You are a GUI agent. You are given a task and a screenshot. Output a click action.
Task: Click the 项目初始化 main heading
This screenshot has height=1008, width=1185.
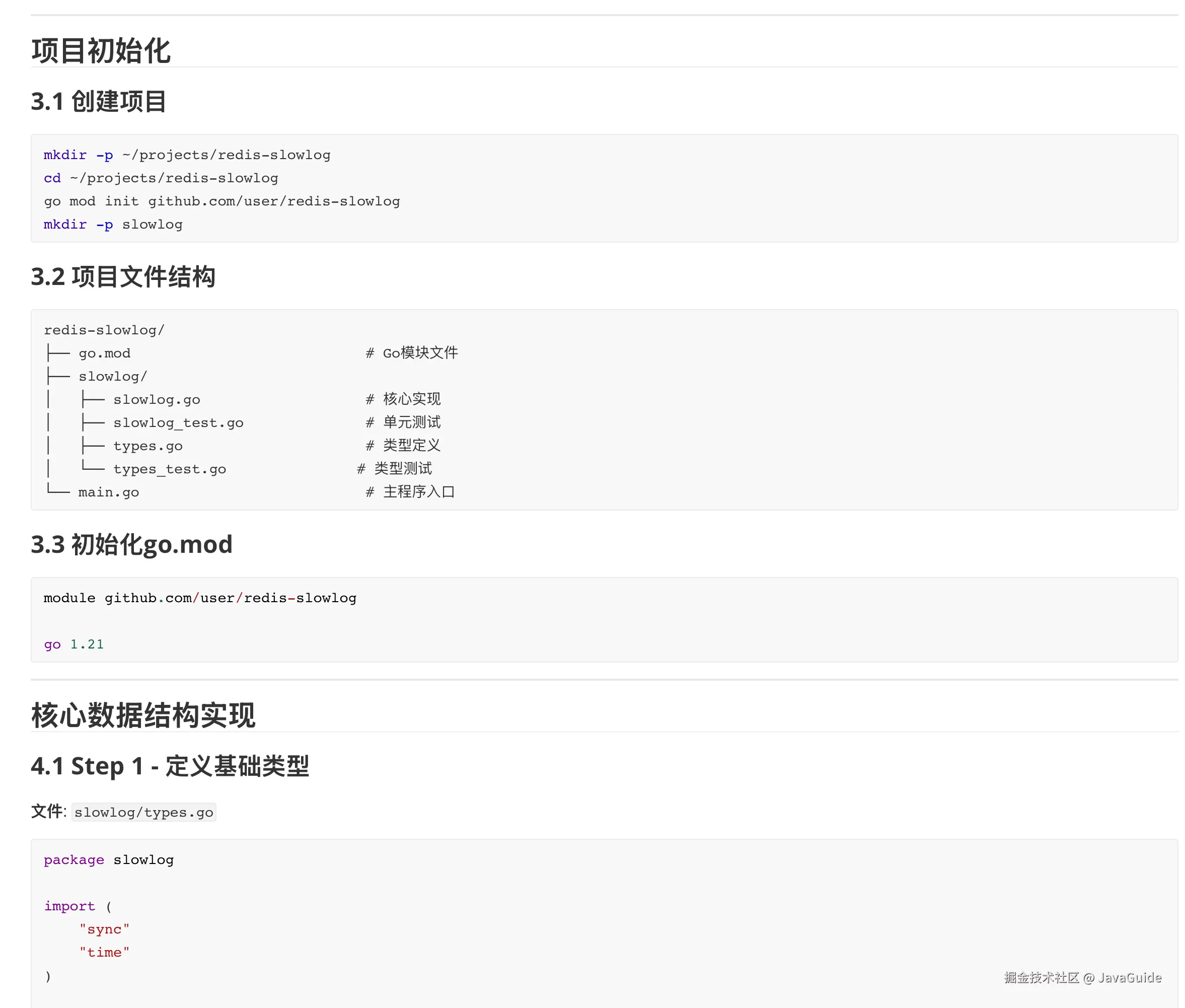101,51
